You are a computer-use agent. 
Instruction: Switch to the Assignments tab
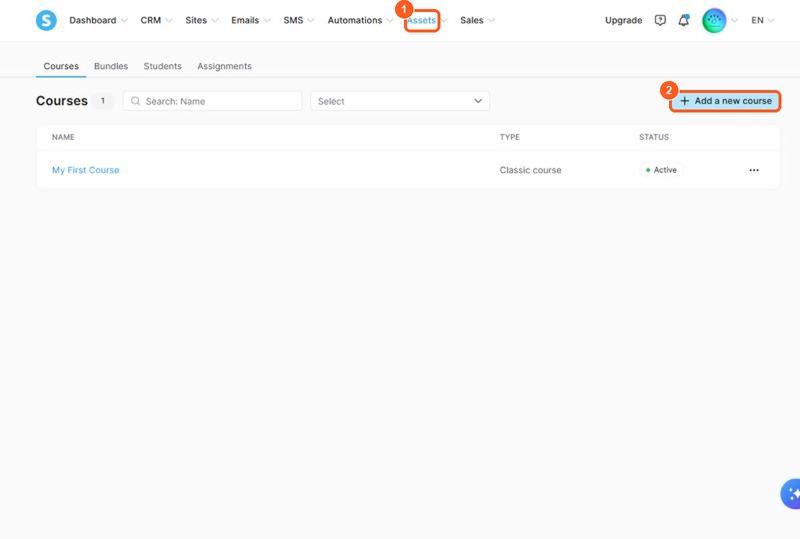pyautogui.click(x=224, y=66)
